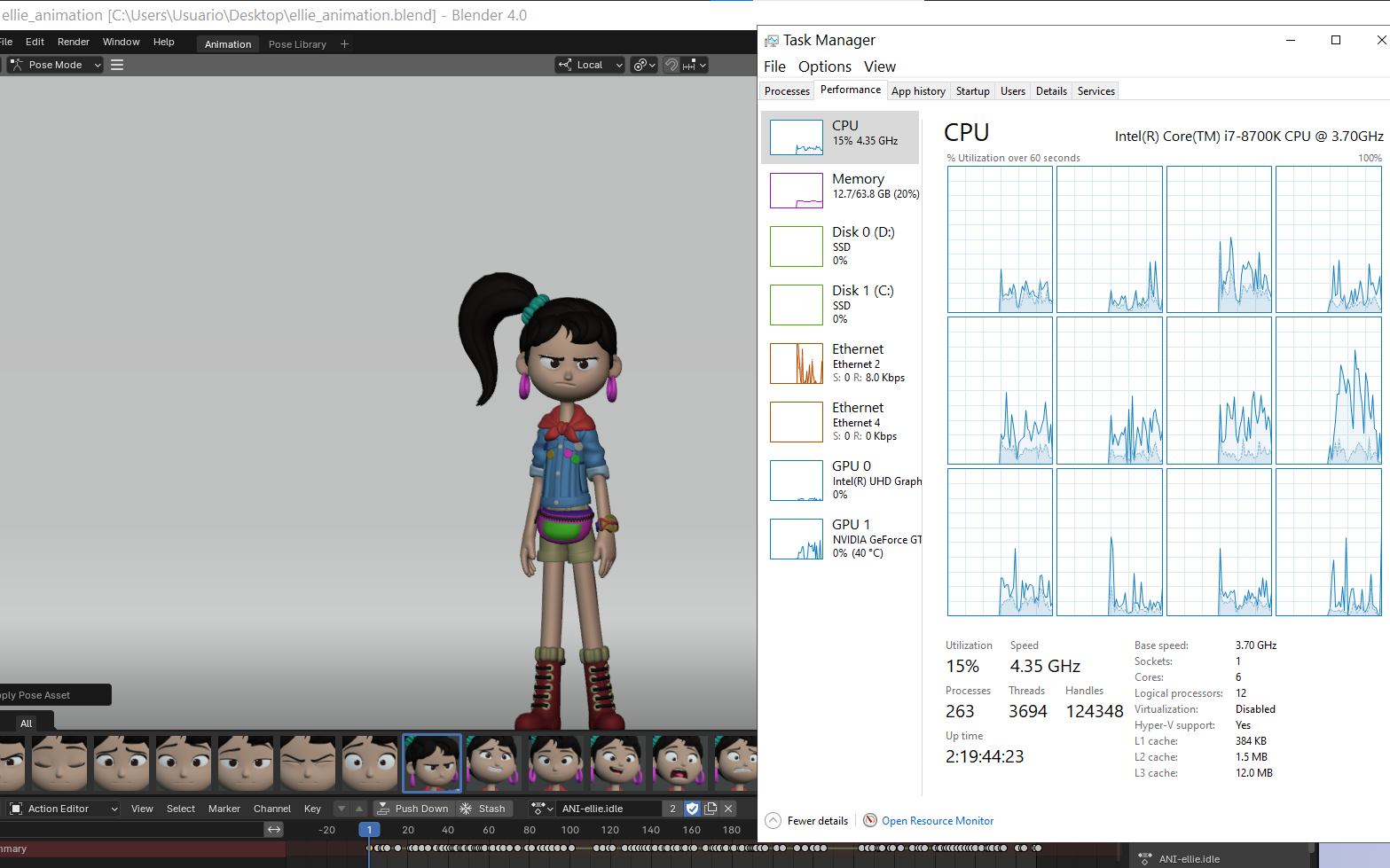Click the Stash snowflake button
The width and height of the screenshot is (1390, 868).
[483, 809]
